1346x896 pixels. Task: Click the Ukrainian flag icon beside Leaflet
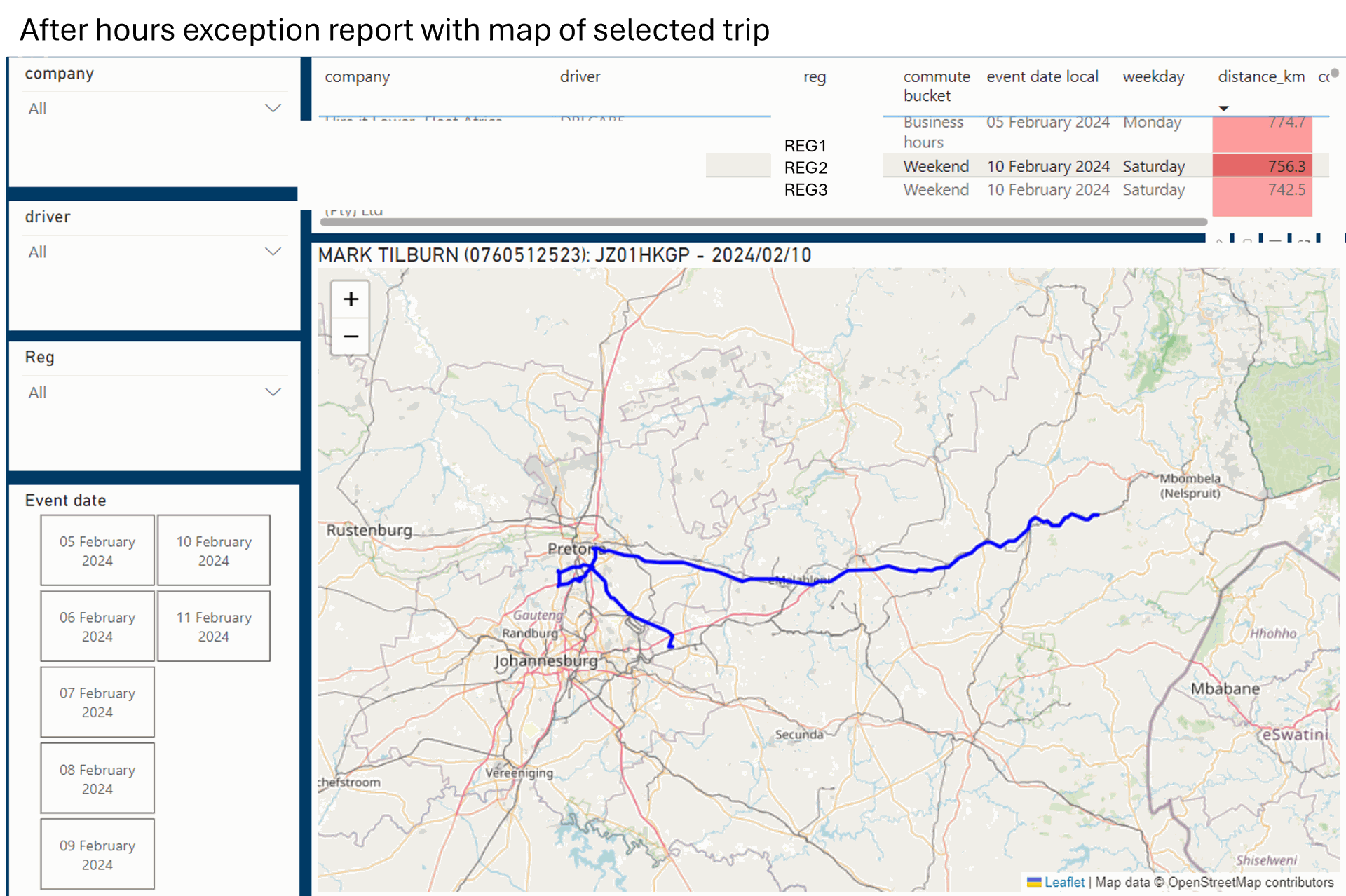(1033, 882)
